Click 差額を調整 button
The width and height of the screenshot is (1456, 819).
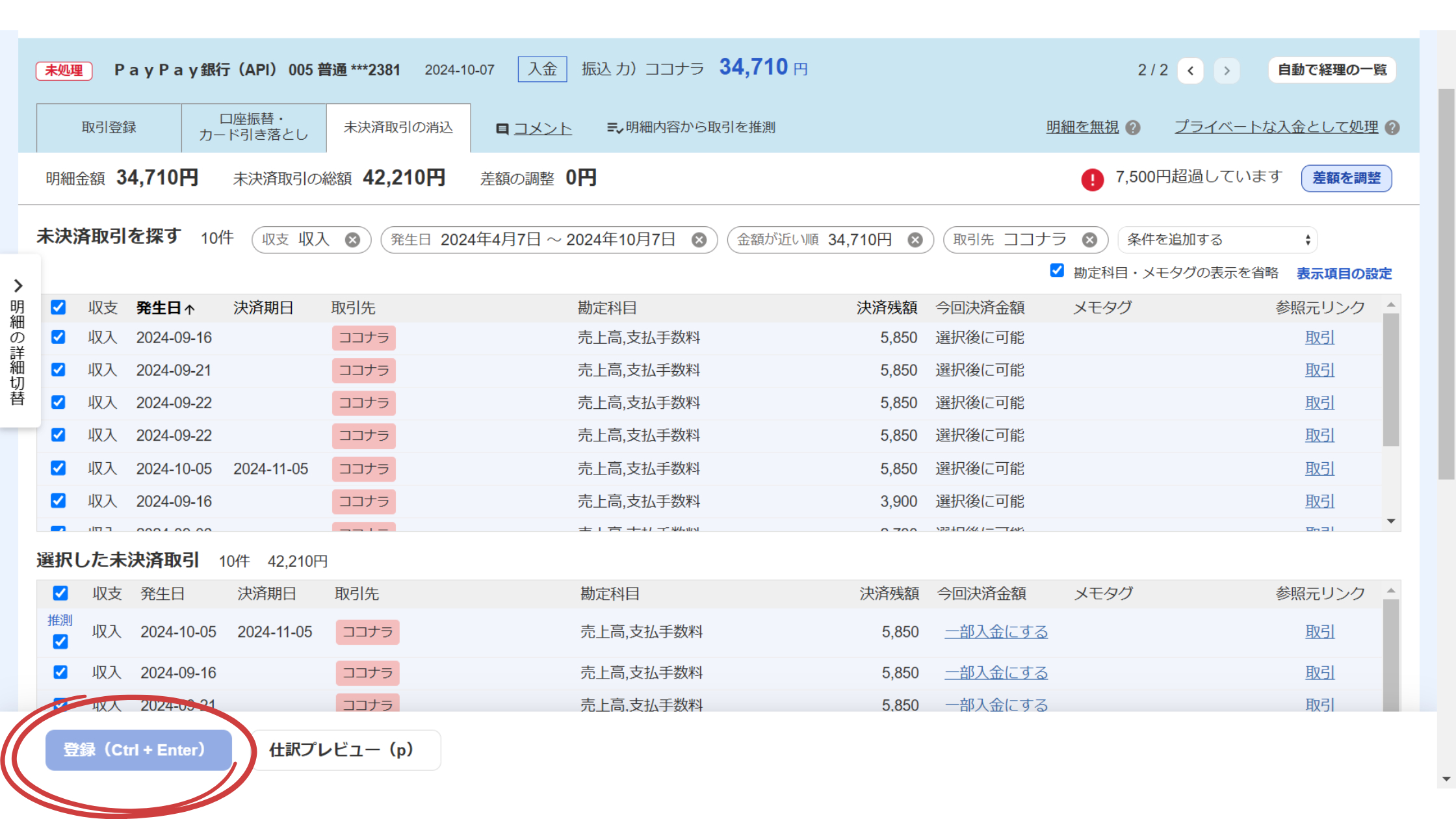[1345, 178]
